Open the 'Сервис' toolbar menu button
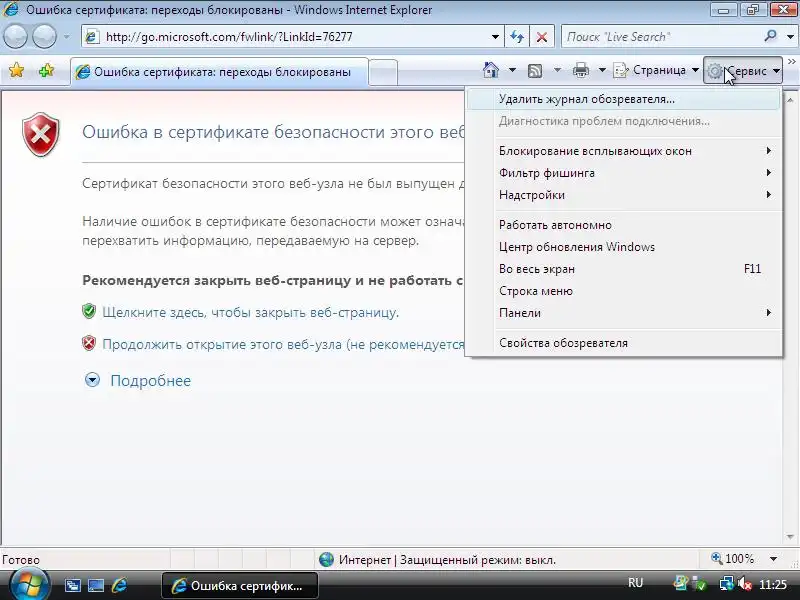Viewport: 800px width, 600px height. [x=742, y=70]
